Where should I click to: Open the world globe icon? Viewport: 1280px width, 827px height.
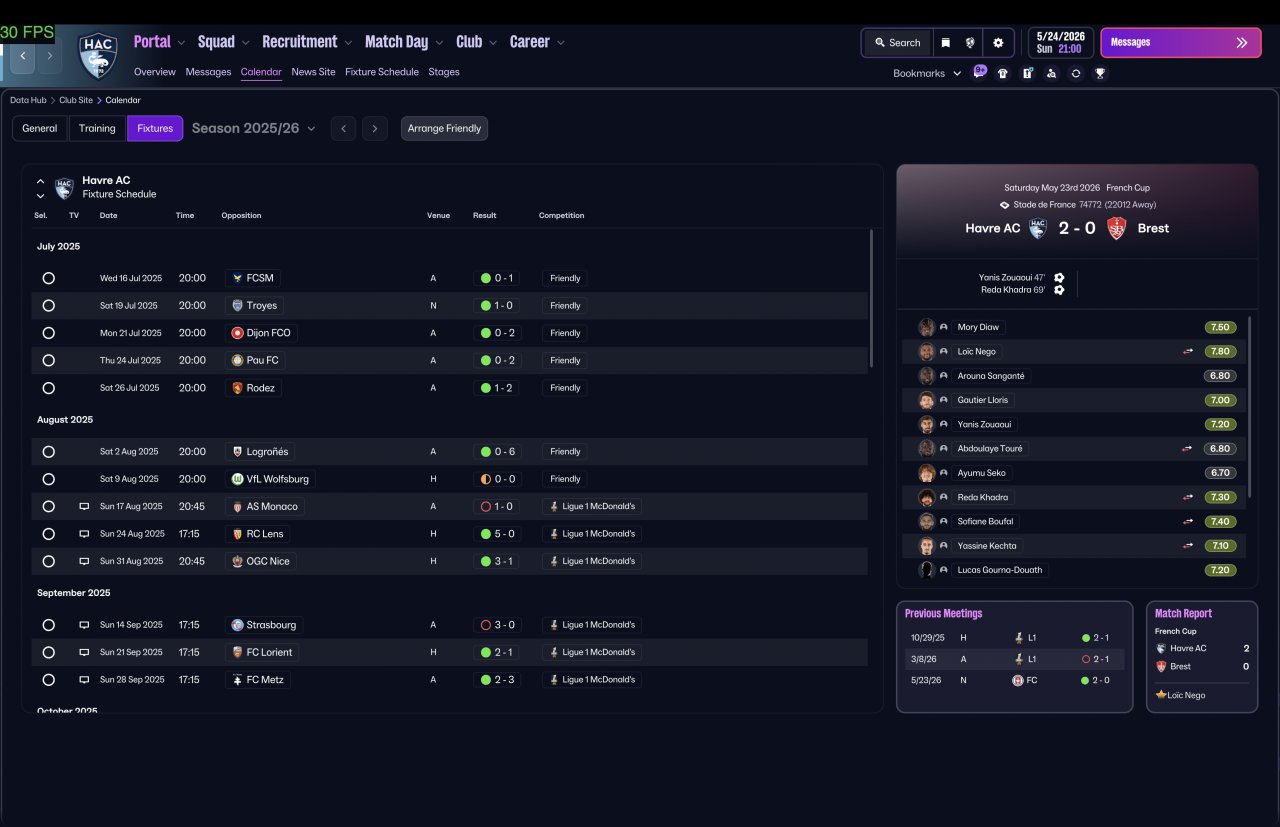coord(970,43)
